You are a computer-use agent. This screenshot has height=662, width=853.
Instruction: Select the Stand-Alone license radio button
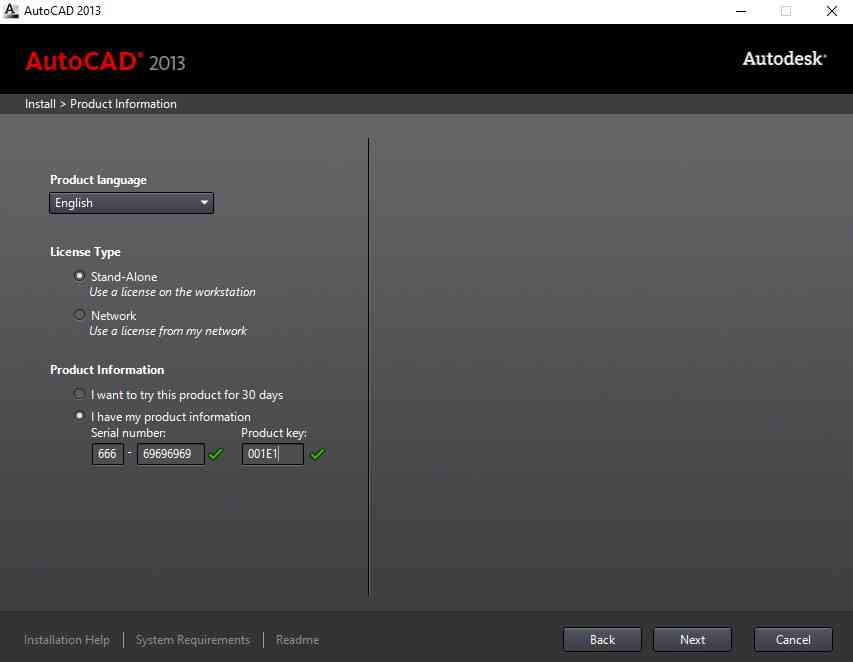(80, 276)
